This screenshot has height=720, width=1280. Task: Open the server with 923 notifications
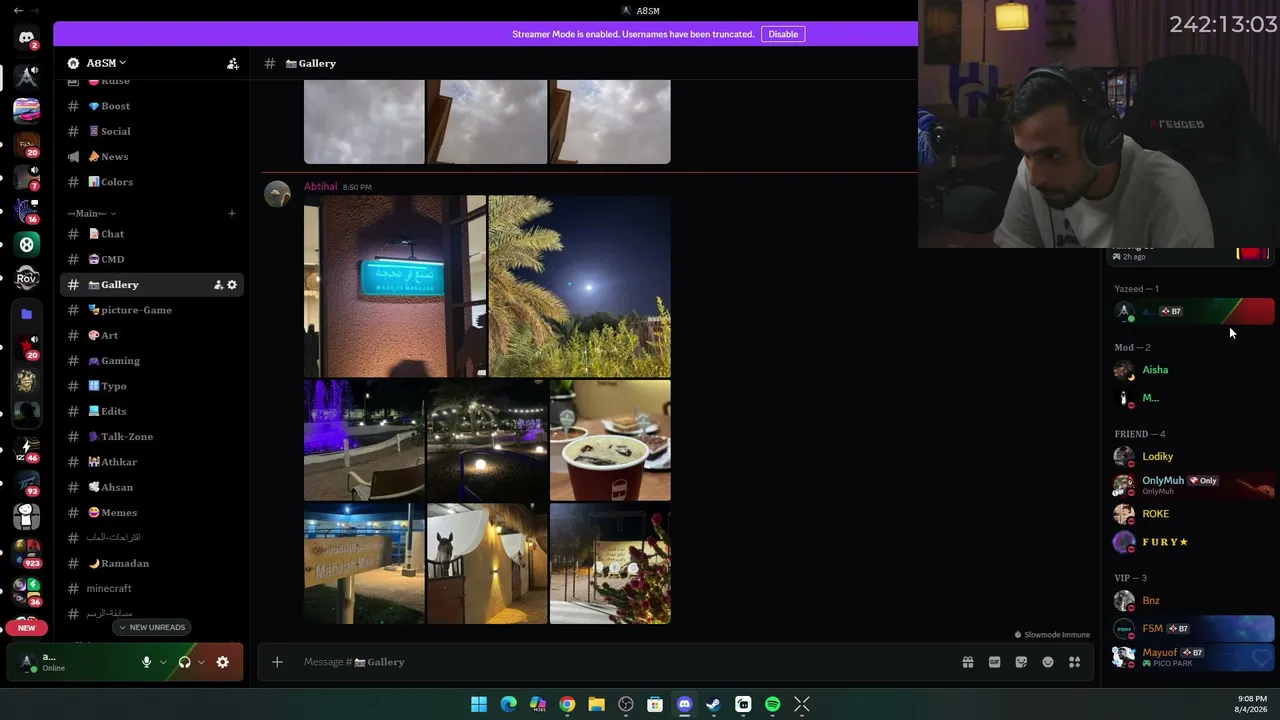27,553
